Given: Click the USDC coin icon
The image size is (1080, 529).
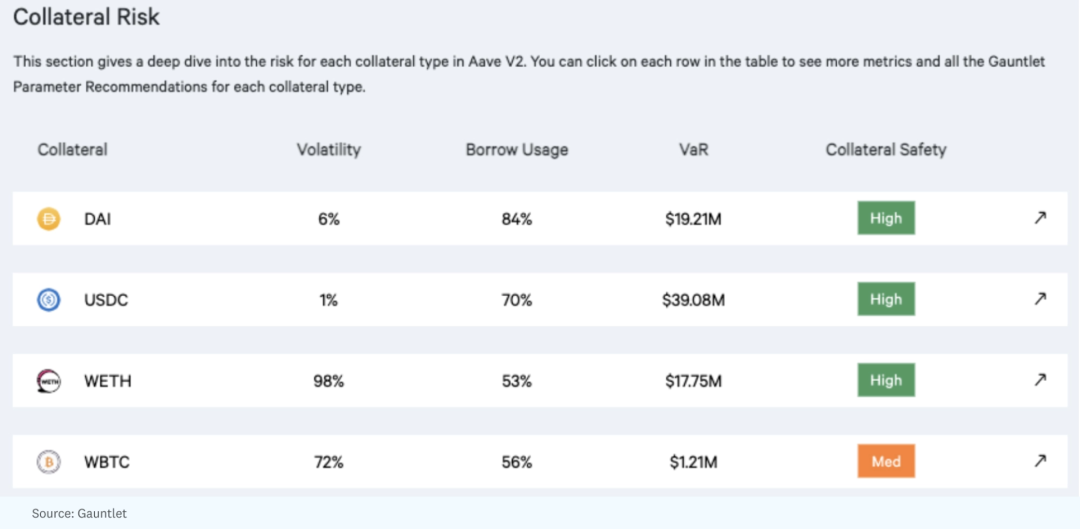Looking at the screenshot, I should 49,300.
